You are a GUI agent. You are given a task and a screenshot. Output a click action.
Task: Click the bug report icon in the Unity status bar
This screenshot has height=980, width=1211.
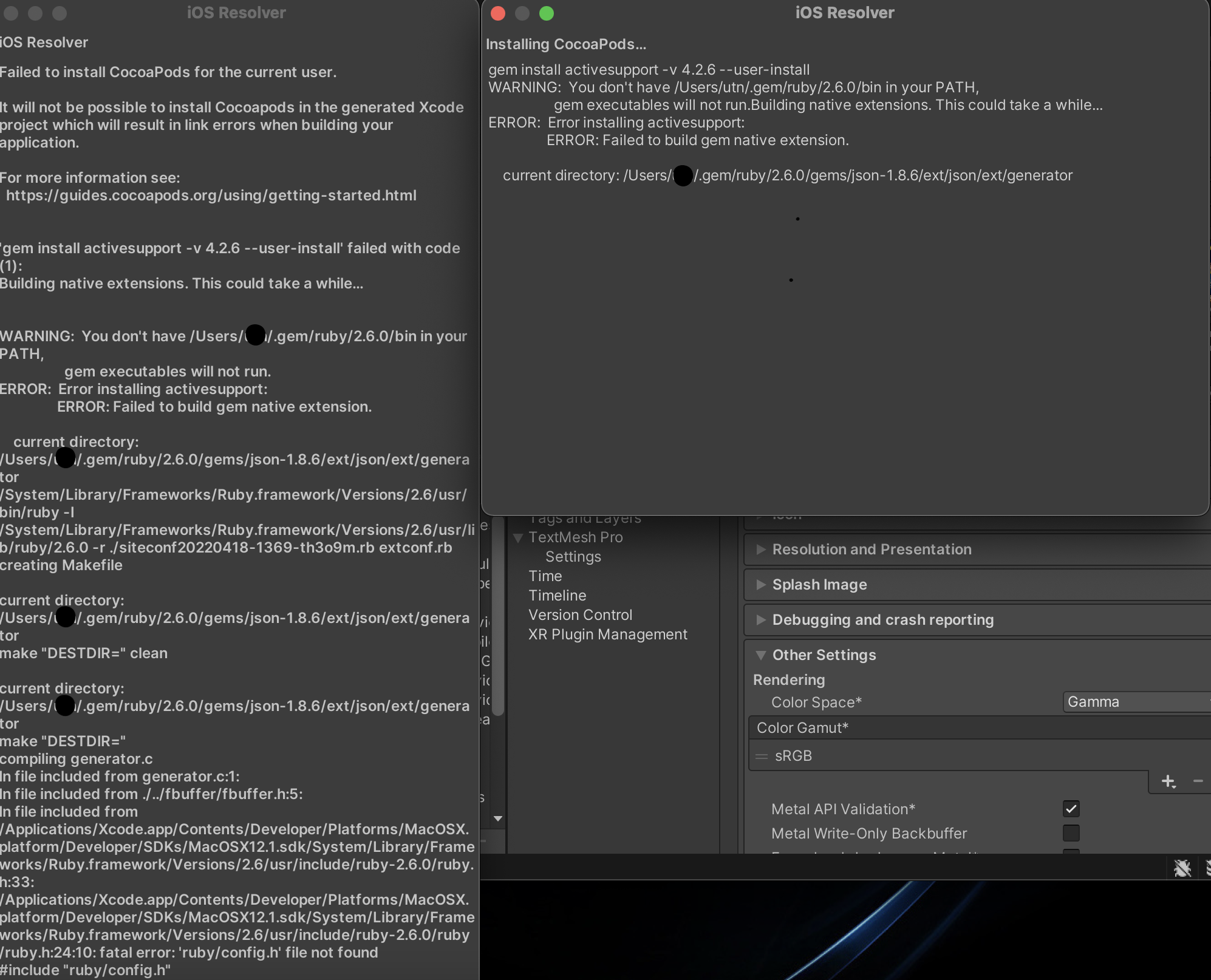click(1181, 868)
